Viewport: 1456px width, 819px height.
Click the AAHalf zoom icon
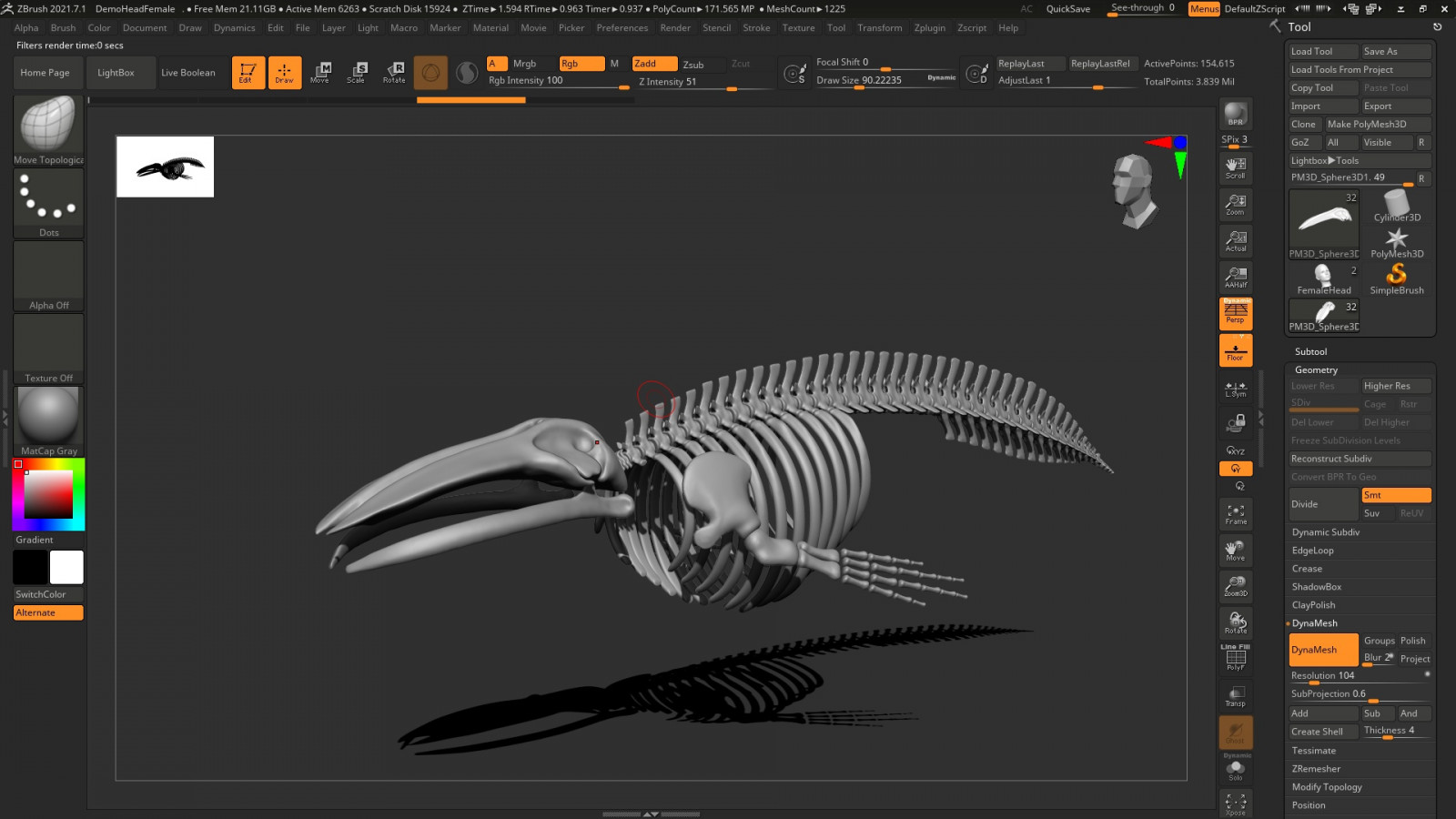pyautogui.click(x=1235, y=278)
